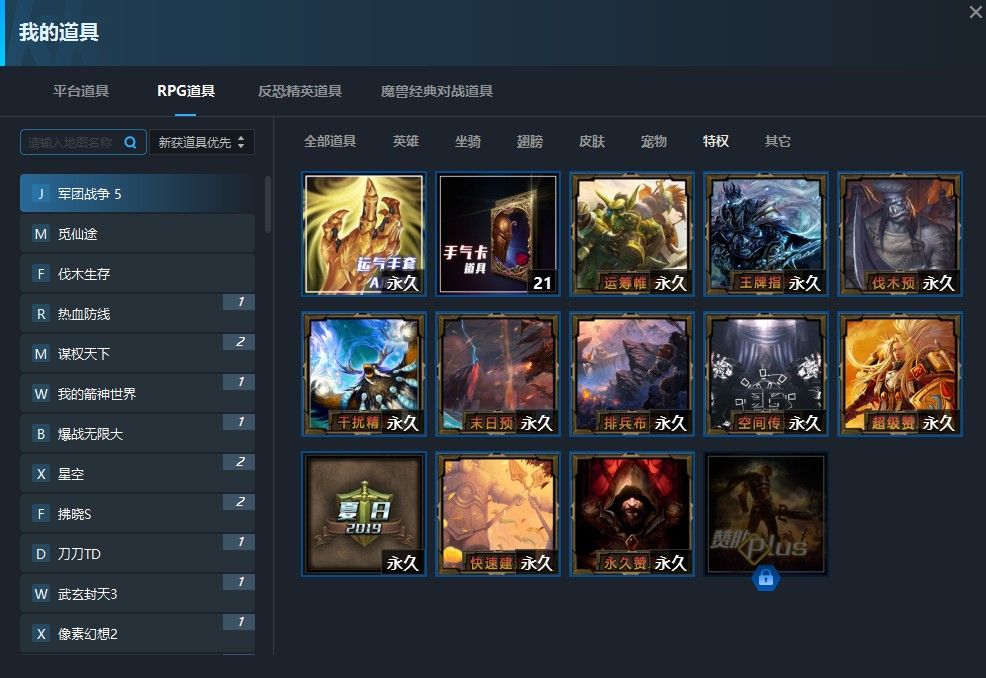Click the search magnifier icon
This screenshot has height=678, width=986.
click(130, 142)
